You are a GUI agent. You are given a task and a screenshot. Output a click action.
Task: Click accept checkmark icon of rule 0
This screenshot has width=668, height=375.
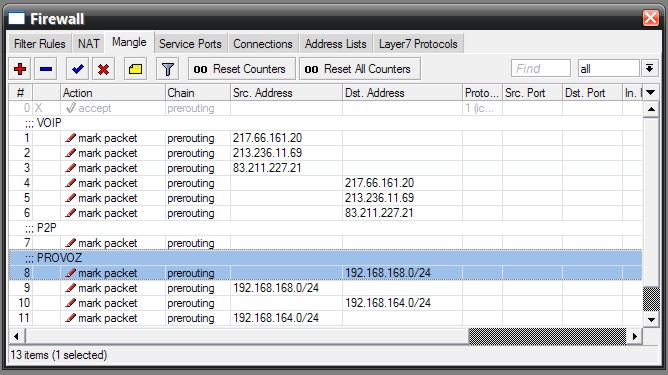click(71, 108)
